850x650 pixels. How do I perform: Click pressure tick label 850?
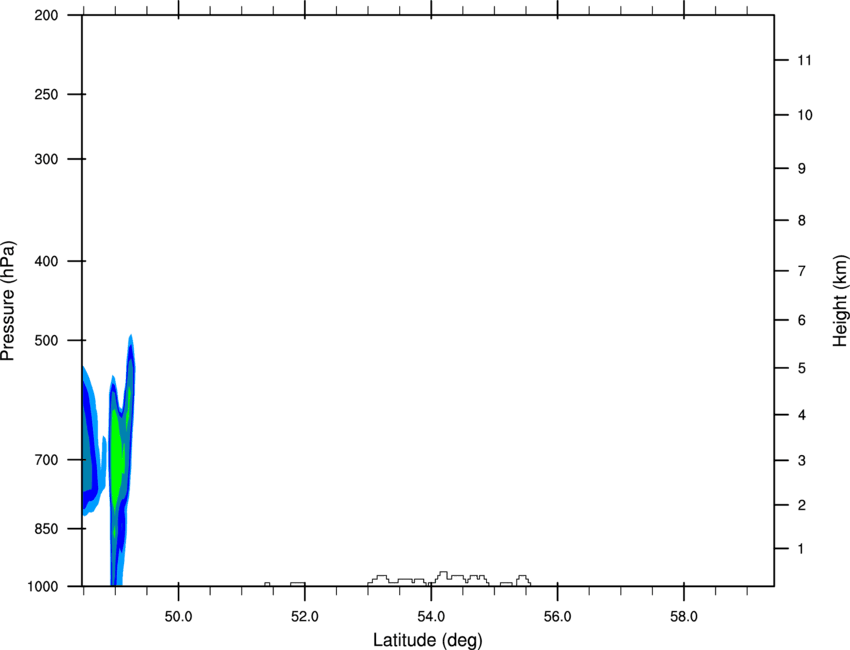click(46, 529)
